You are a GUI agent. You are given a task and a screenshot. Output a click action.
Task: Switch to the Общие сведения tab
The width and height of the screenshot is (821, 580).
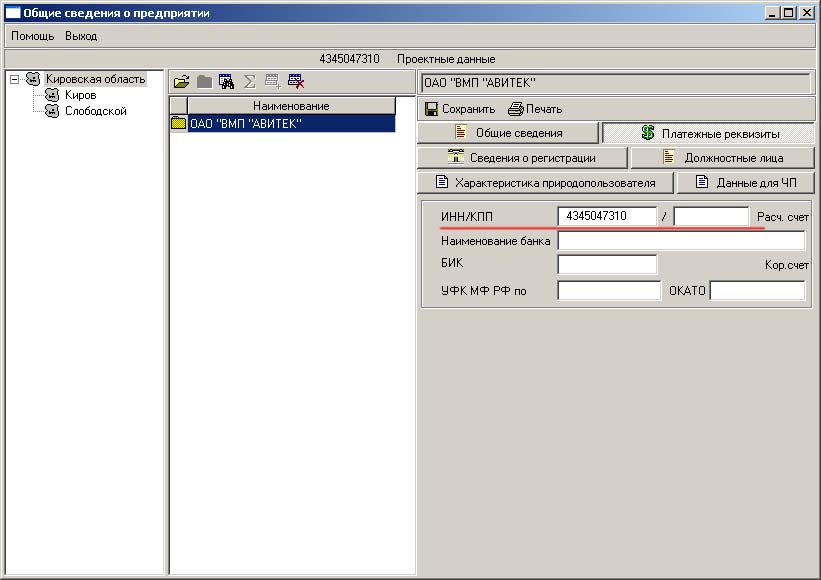click(508, 133)
